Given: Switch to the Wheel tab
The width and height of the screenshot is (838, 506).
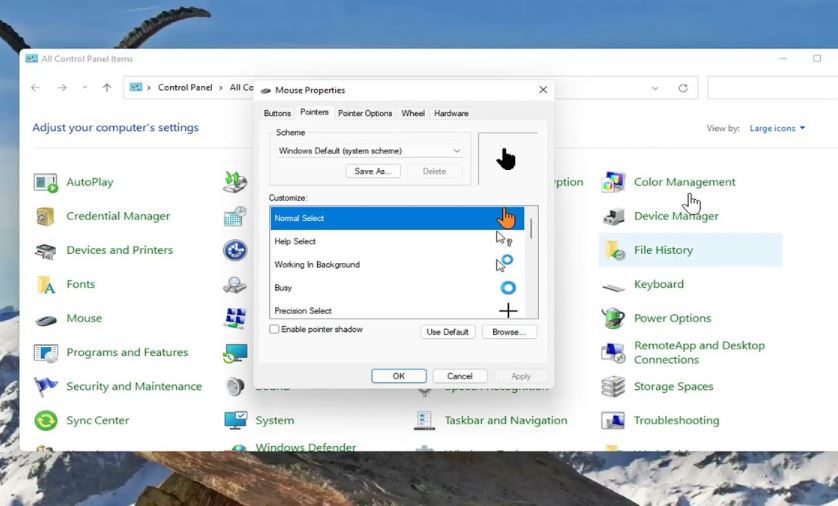Looking at the screenshot, I should (413, 113).
